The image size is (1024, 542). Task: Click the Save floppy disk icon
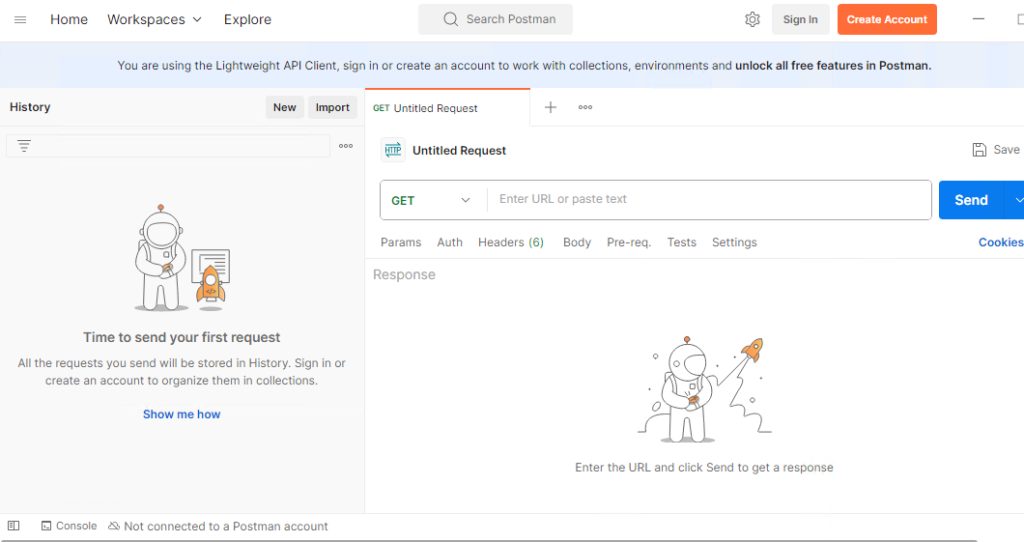(979, 150)
